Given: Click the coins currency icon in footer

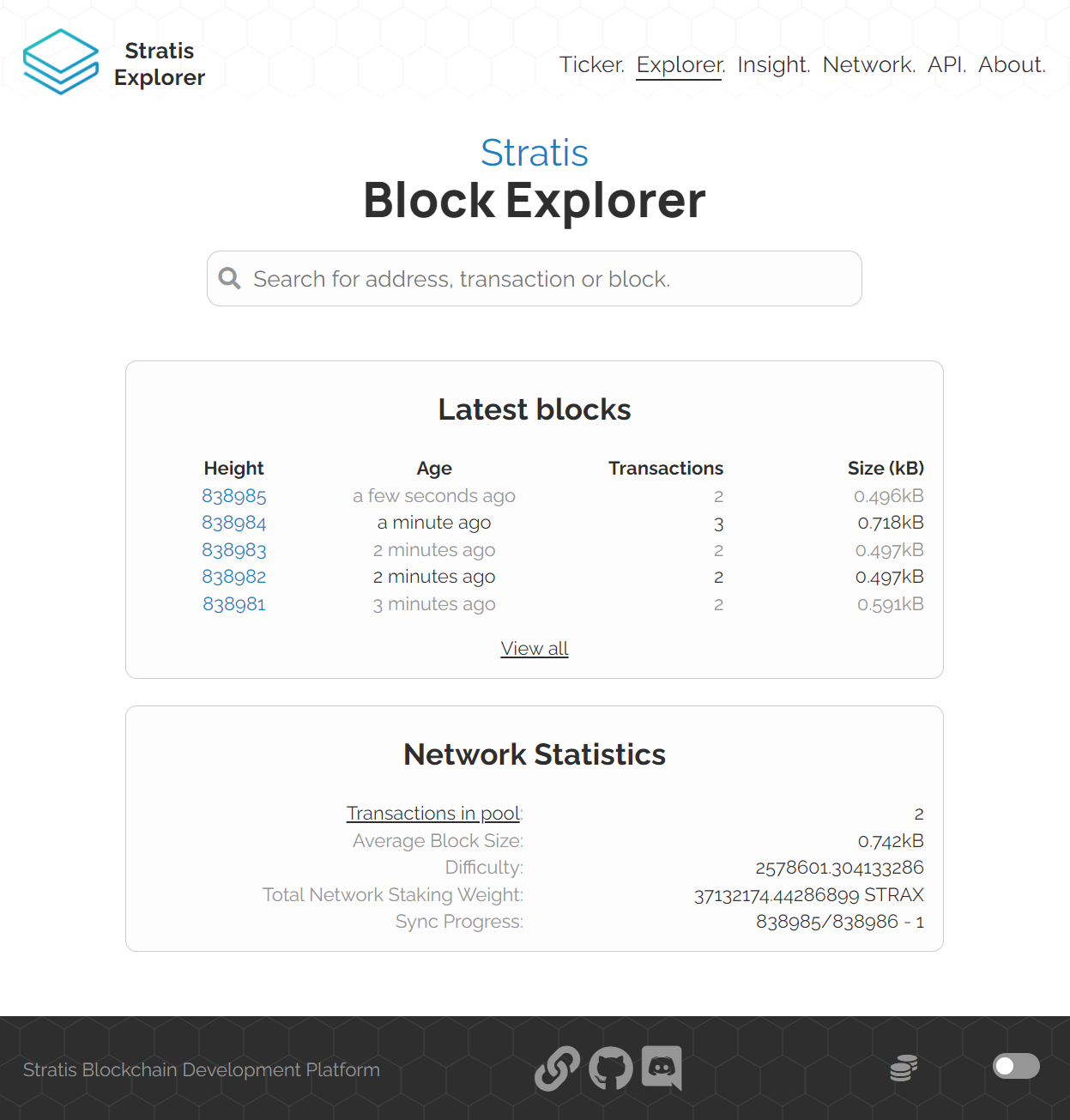Looking at the screenshot, I should pyautogui.click(x=904, y=1068).
